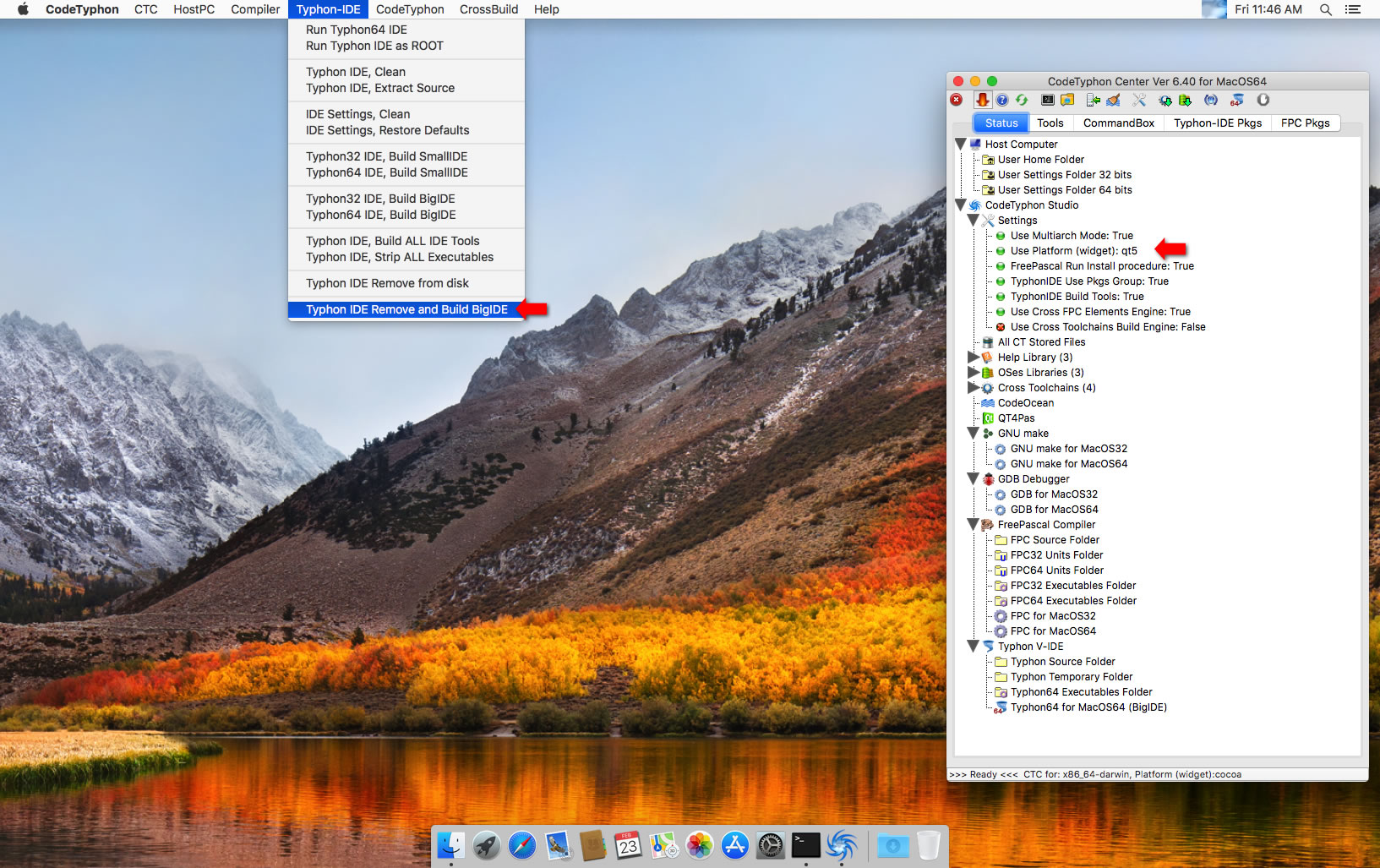This screenshot has height=868, width=1380.
Task: Open CodeTyphon swirl icon in Dock
Action: click(842, 845)
